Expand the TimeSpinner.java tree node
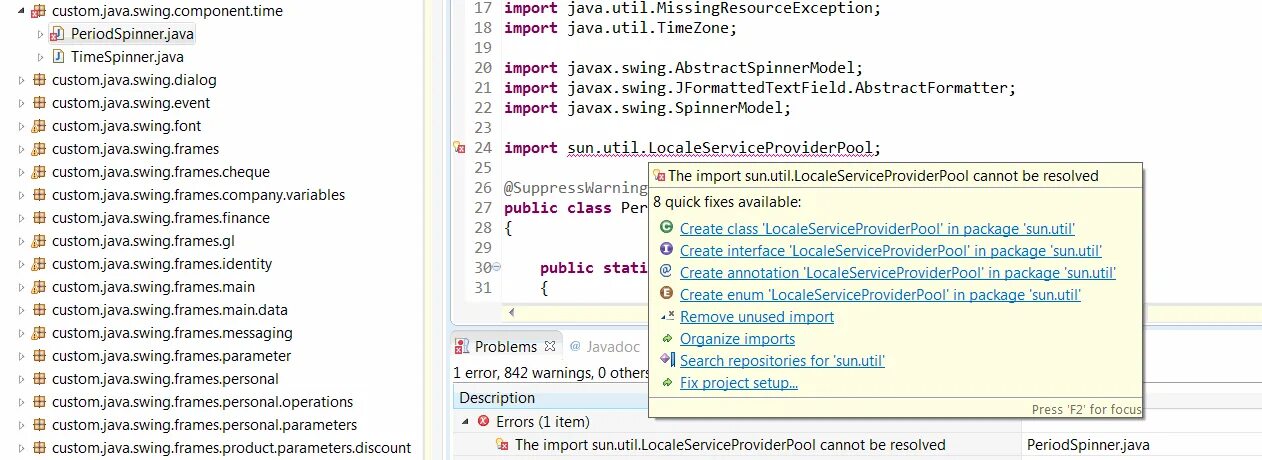The width and height of the screenshot is (1262, 460). (41, 57)
